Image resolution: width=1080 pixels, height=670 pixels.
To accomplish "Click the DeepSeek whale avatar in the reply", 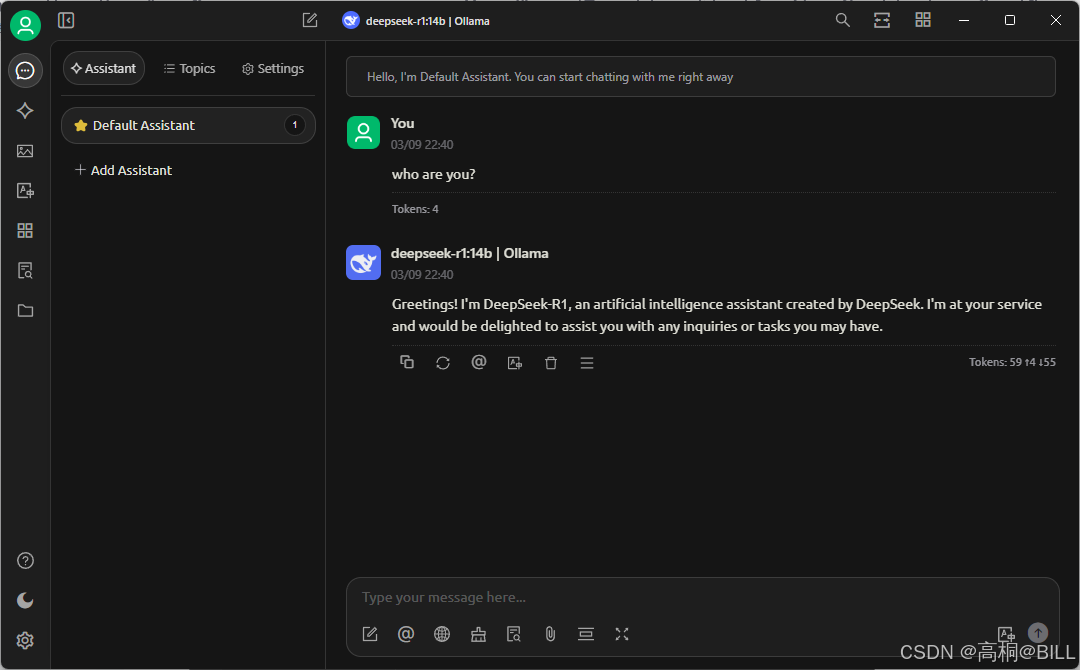I will [x=363, y=262].
